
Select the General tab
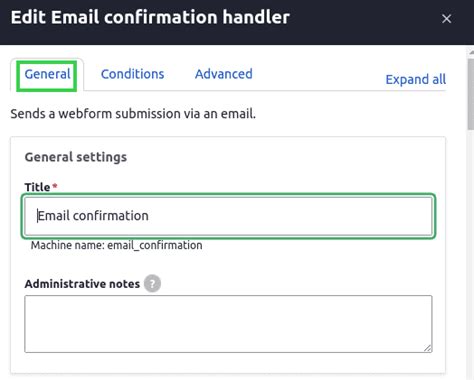point(47,74)
